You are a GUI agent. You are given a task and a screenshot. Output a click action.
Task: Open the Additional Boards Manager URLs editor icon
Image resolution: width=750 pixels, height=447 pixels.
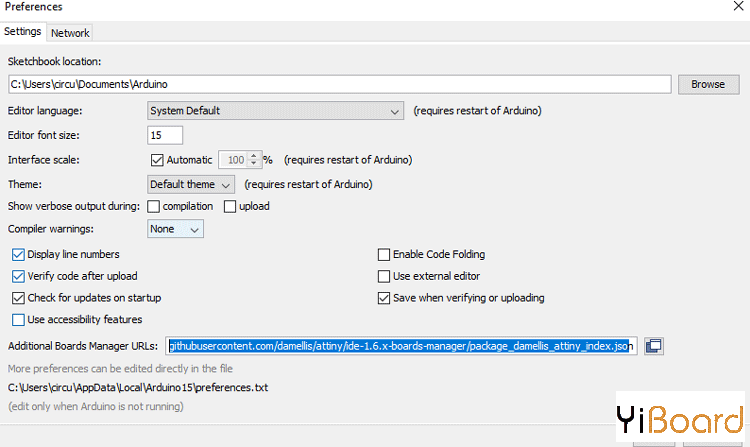[654, 346]
